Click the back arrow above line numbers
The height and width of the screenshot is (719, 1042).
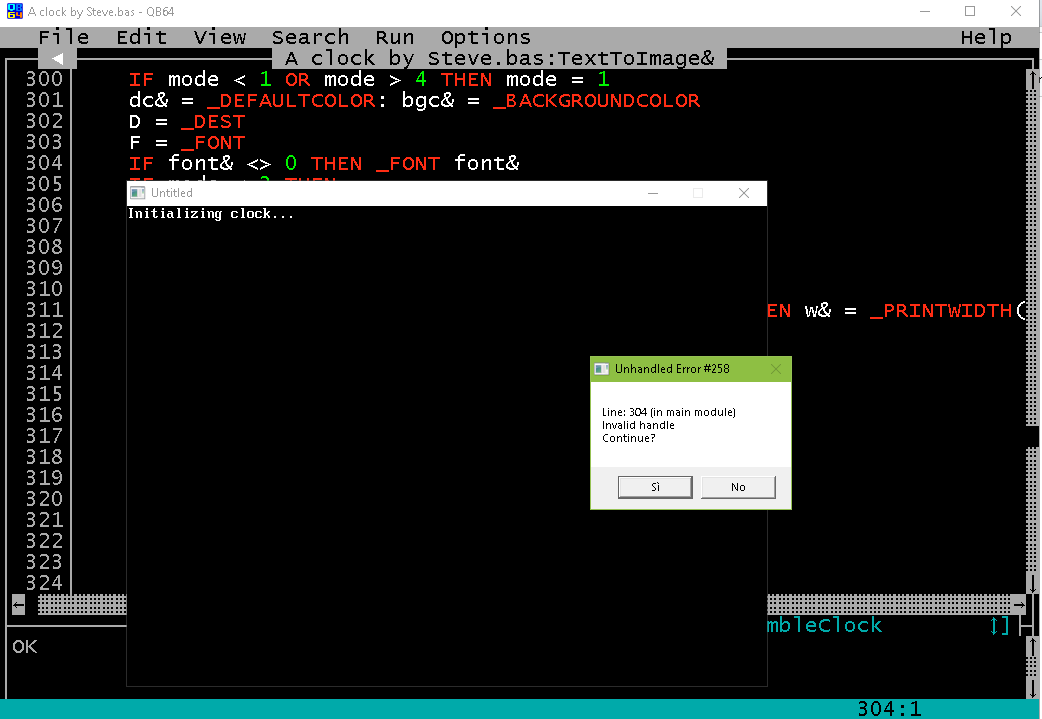(58, 58)
